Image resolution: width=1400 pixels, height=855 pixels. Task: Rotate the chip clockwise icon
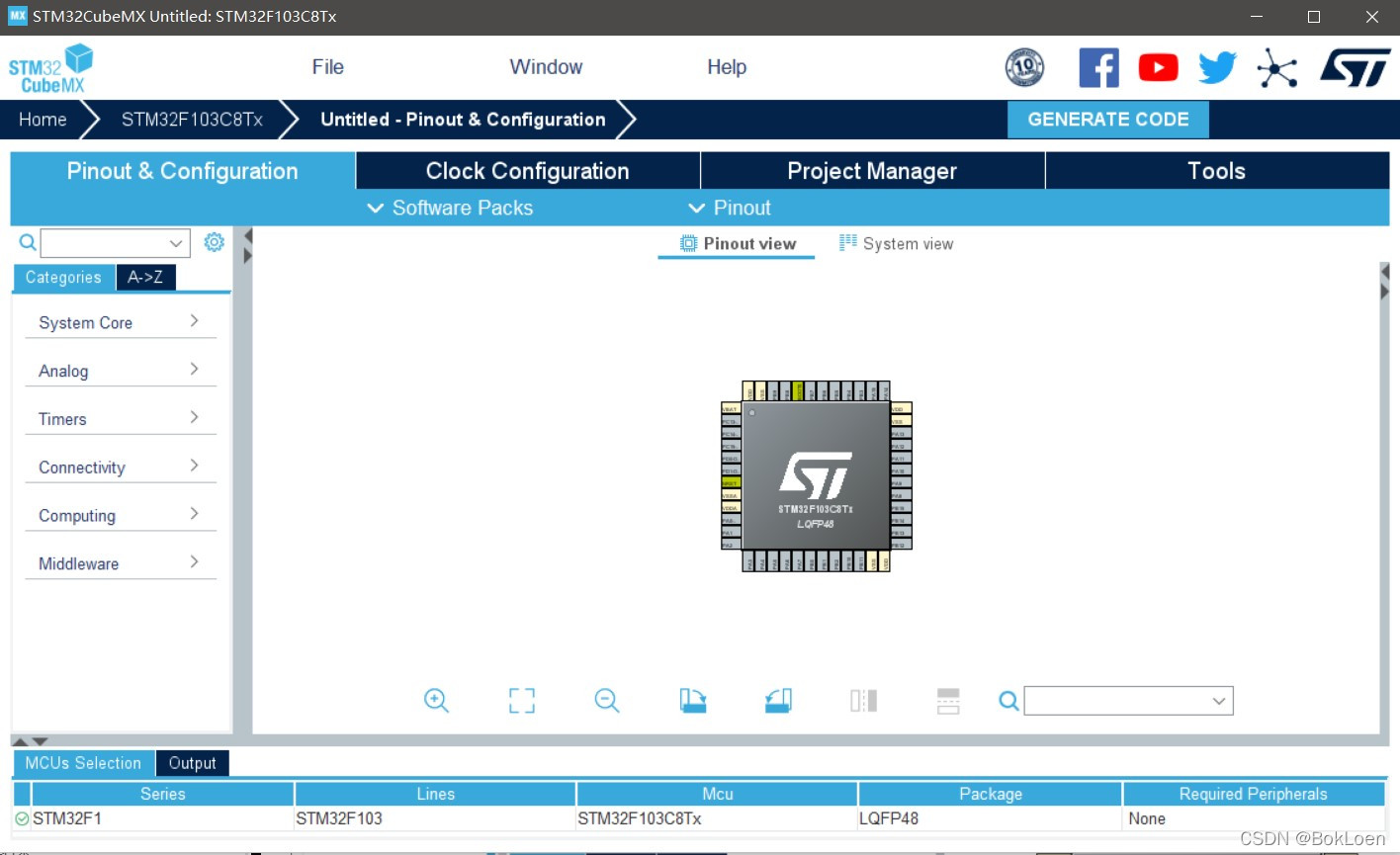[x=693, y=701]
